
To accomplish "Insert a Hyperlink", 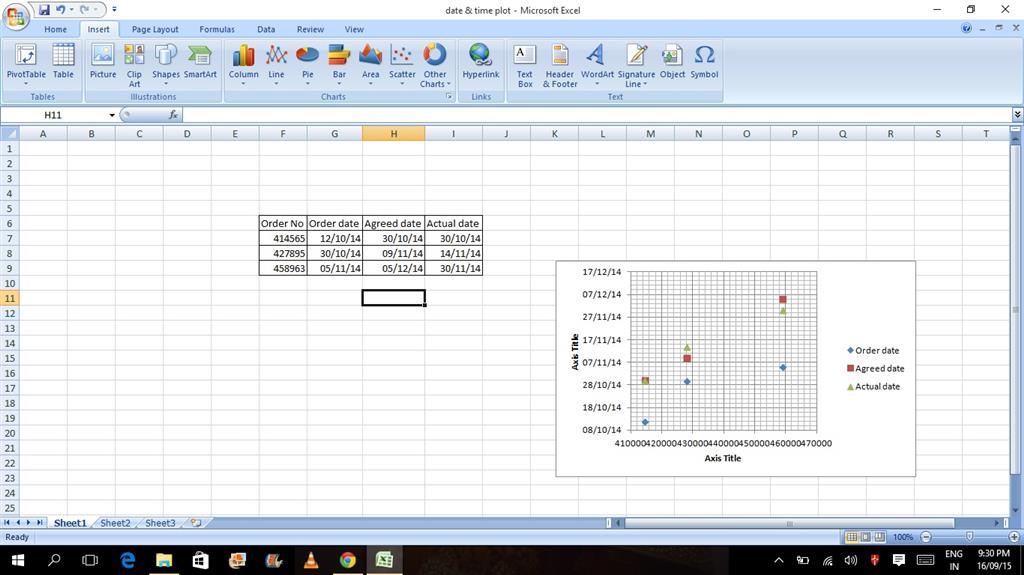I will (481, 62).
